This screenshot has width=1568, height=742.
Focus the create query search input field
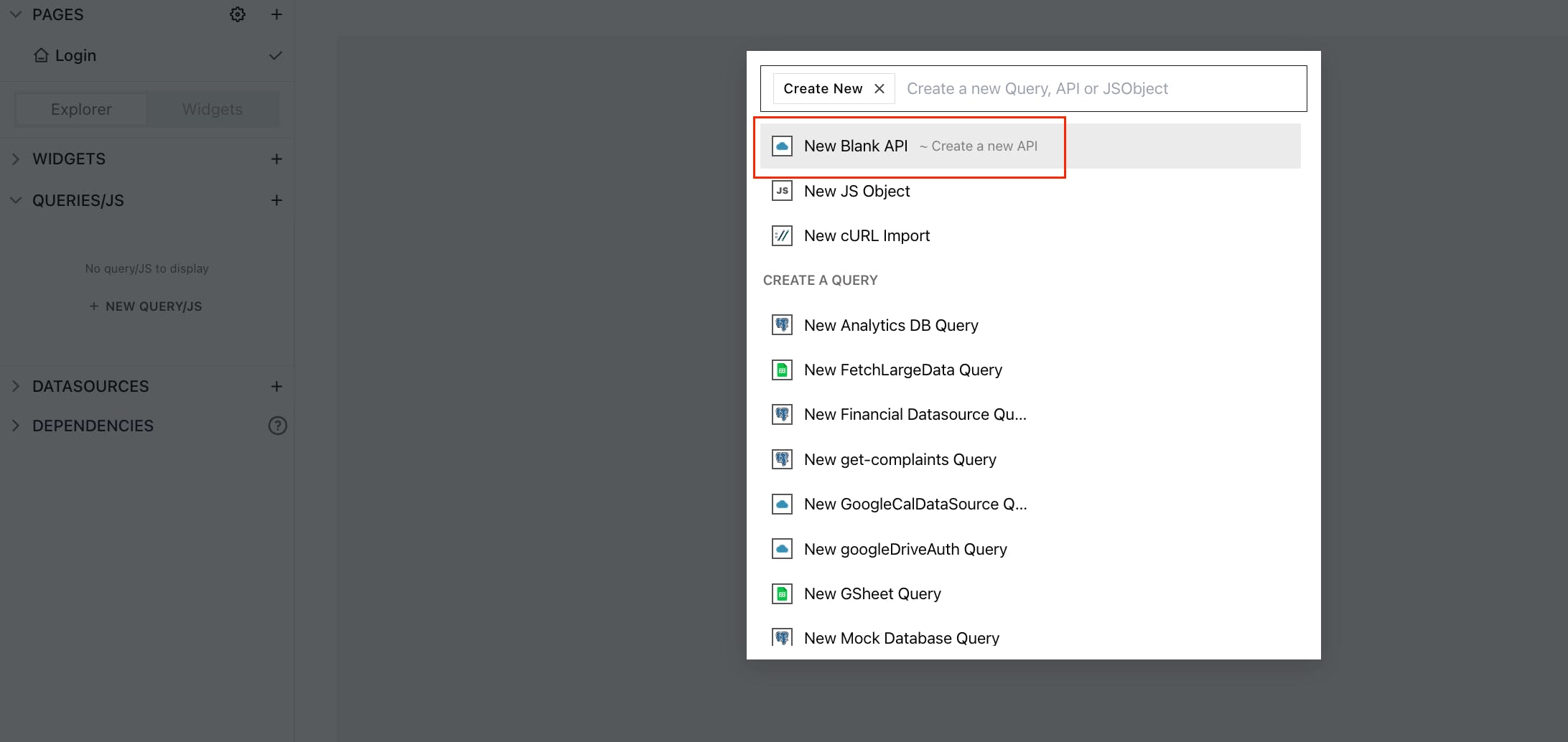[x=1098, y=88]
